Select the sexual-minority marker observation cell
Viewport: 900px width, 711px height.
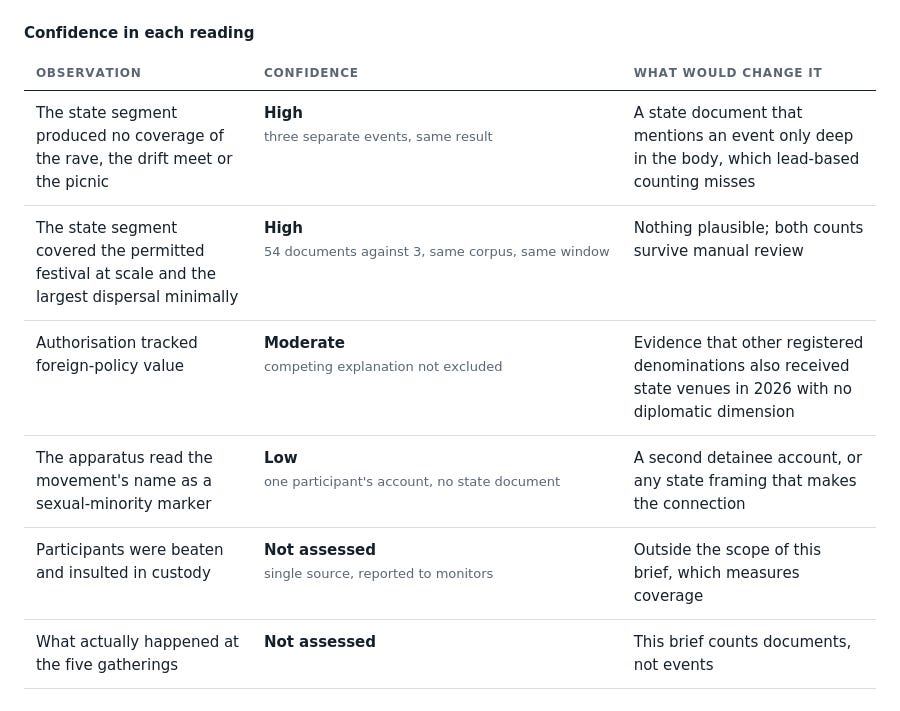point(124,480)
